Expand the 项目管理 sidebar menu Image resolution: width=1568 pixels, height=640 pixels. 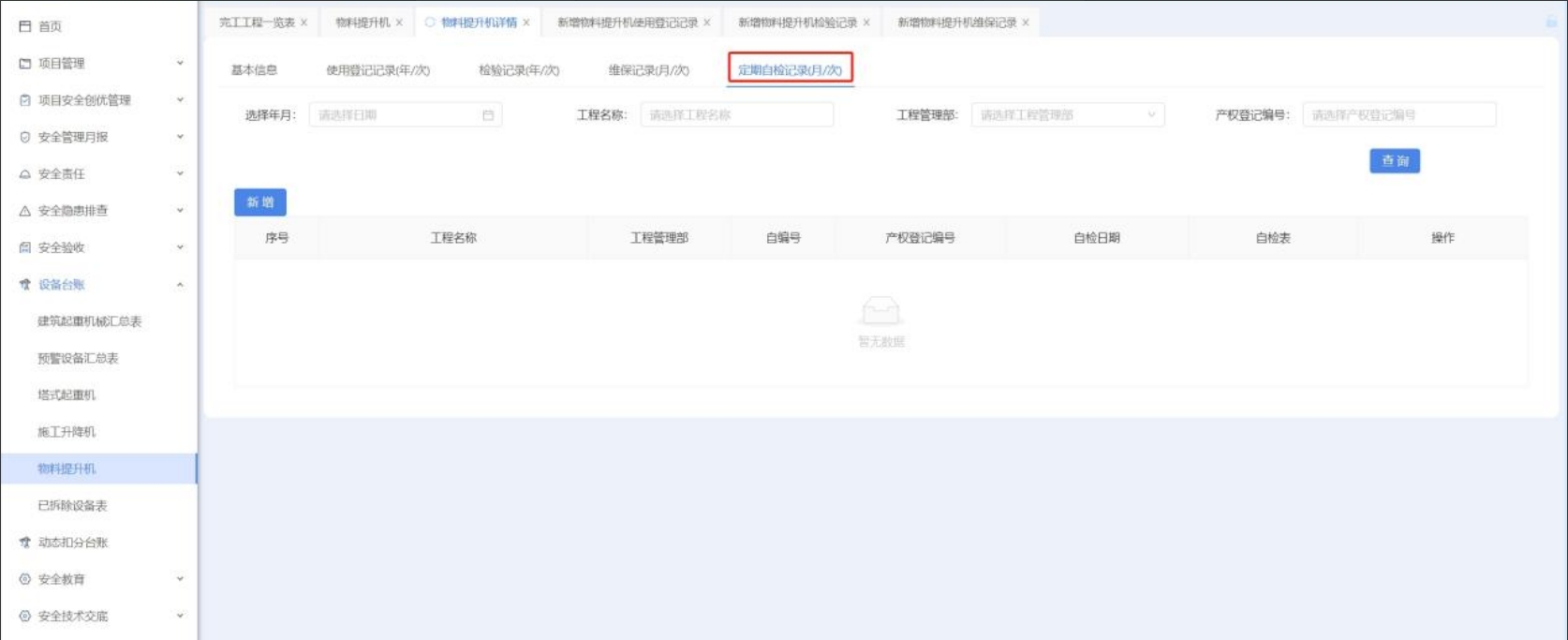click(180, 64)
